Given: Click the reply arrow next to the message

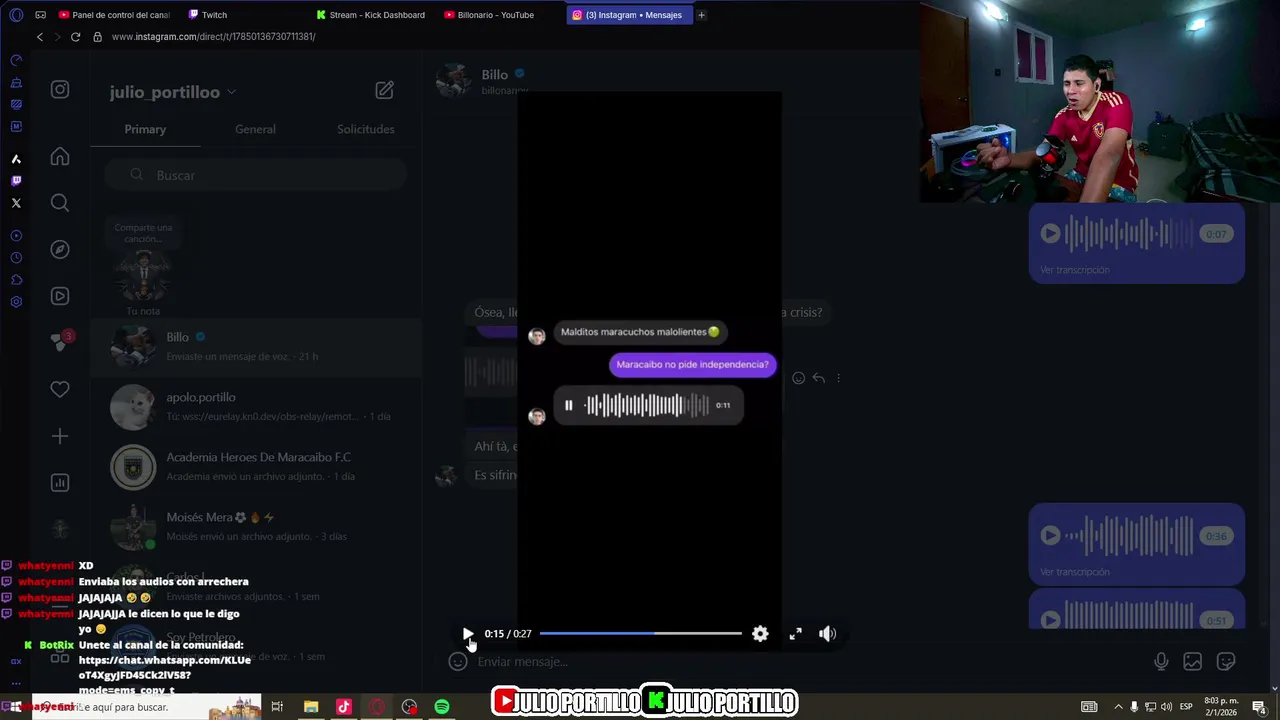Looking at the screenshot, I should point(818,378).
